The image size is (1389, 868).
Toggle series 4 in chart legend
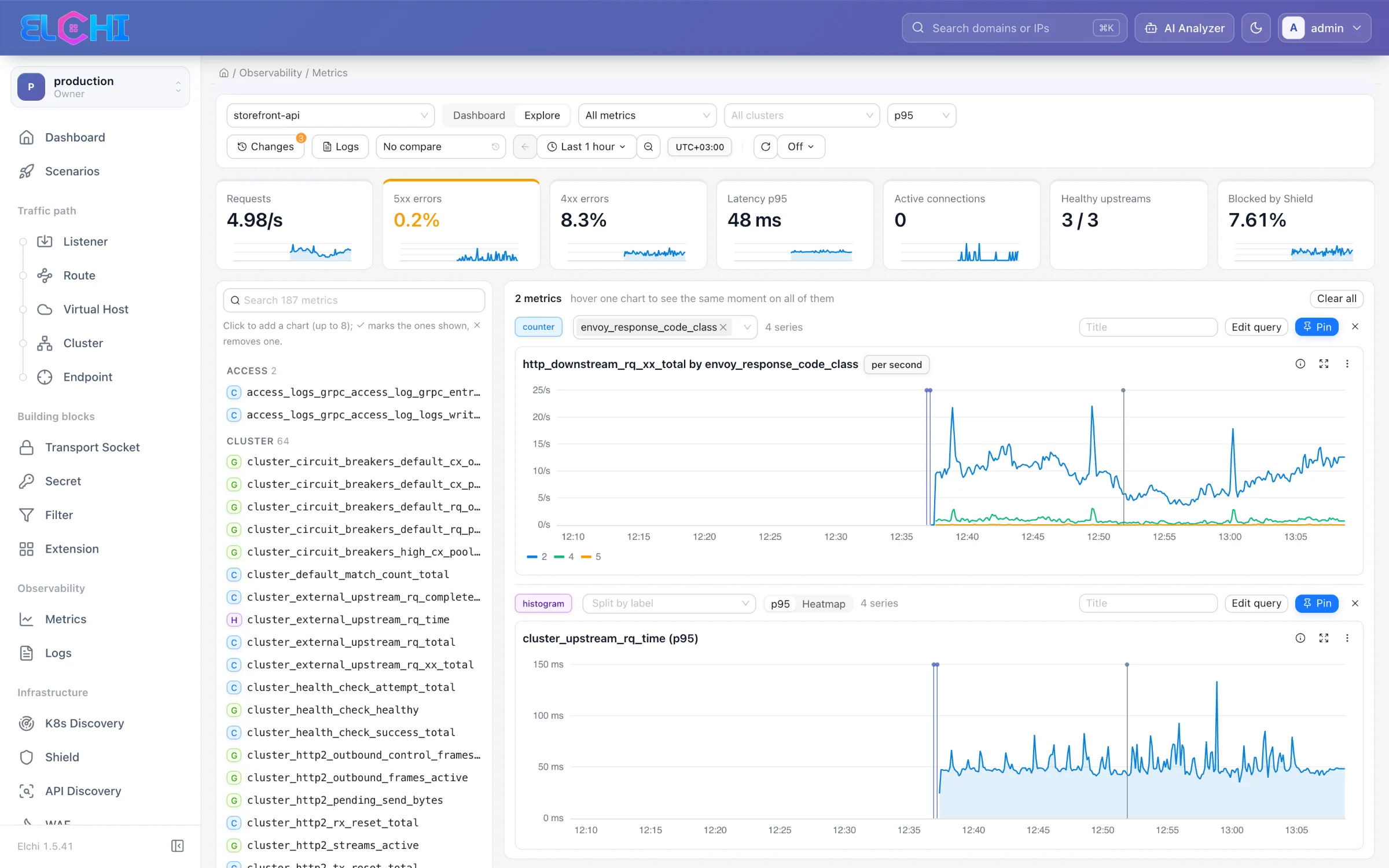564,557
